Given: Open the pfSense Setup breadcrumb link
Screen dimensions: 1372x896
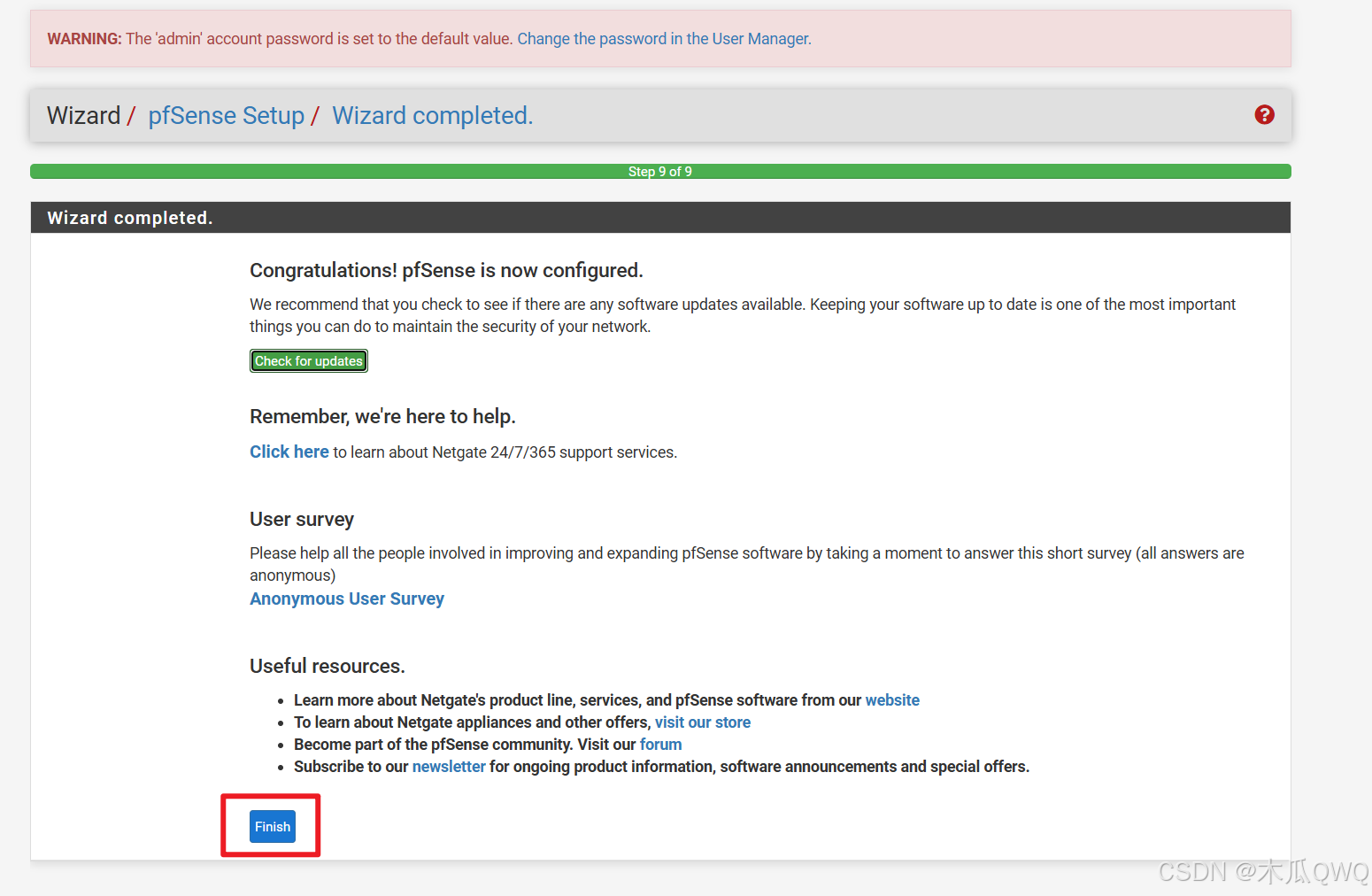Looking at the screenshot, I should (226, 116).
